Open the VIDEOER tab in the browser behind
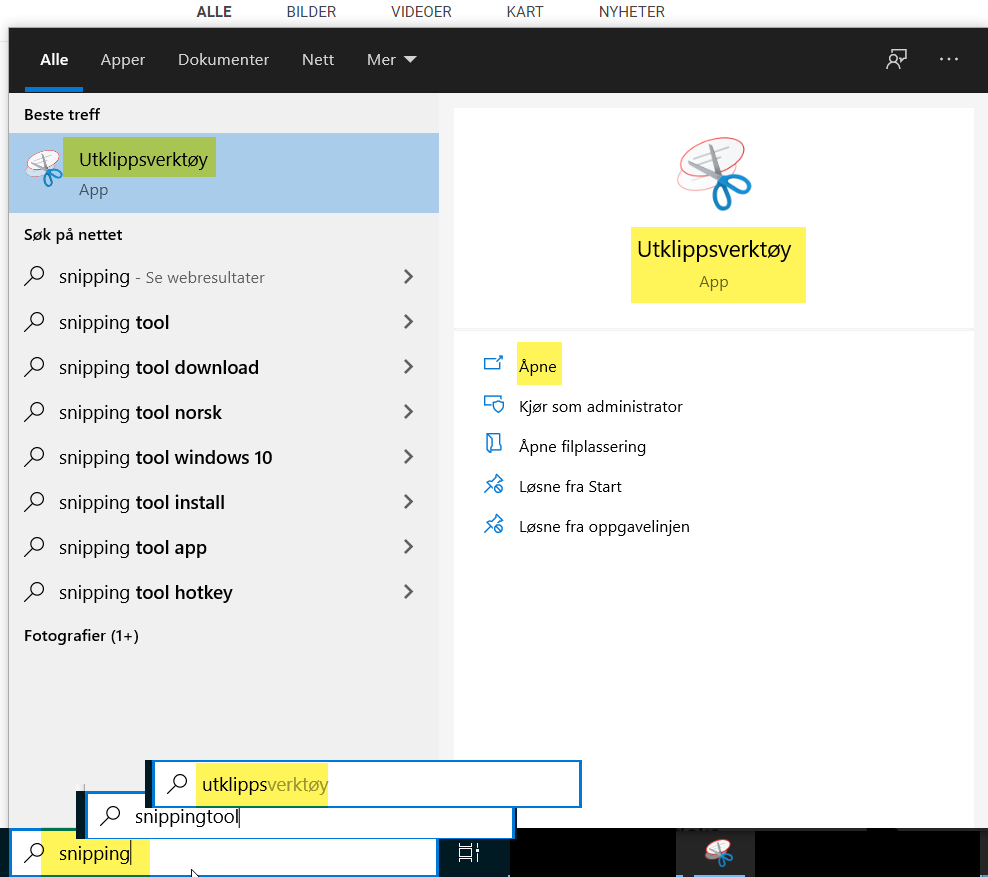 [x=421, y=11]
